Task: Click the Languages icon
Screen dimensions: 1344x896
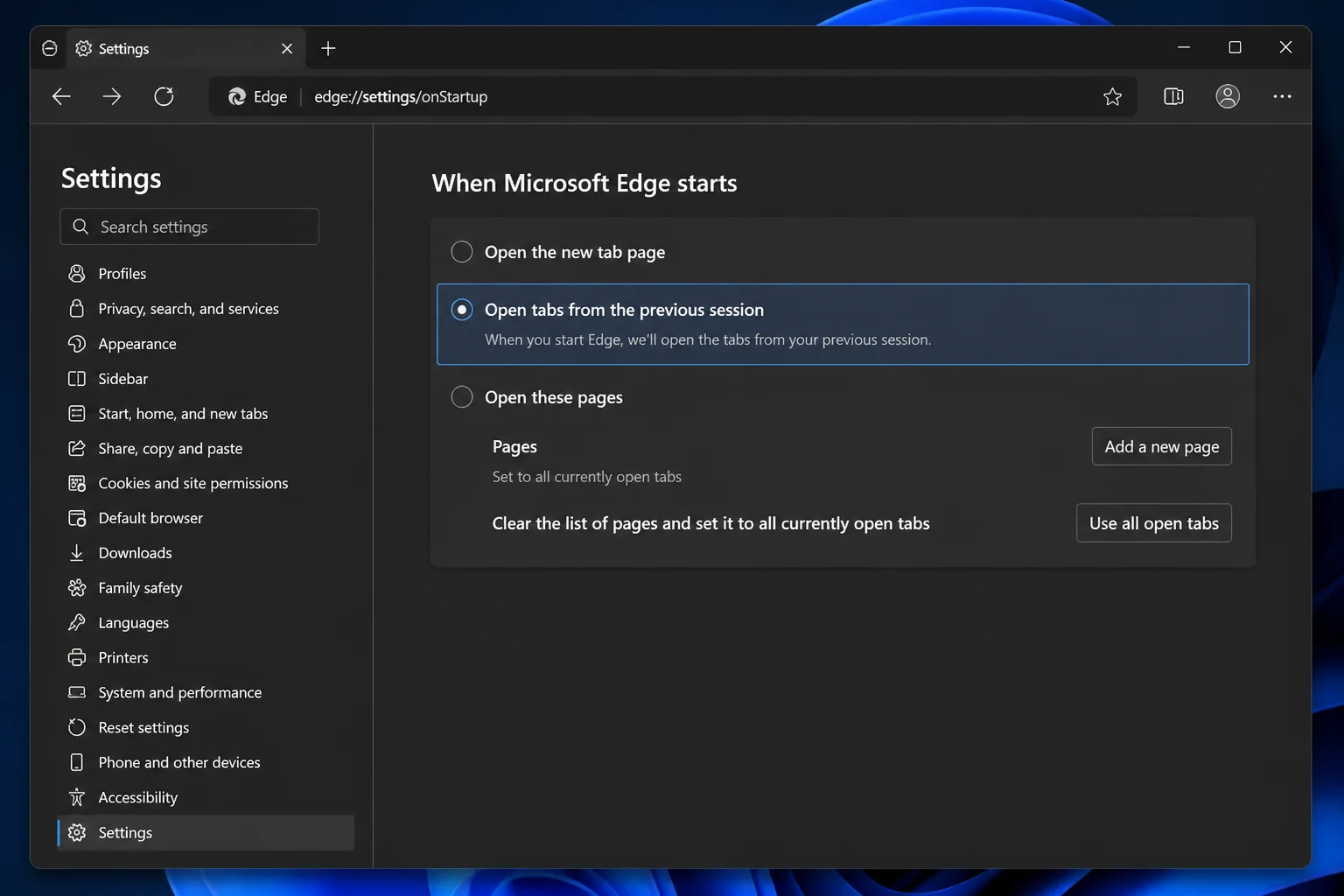Action: click(x=77, y=623)
